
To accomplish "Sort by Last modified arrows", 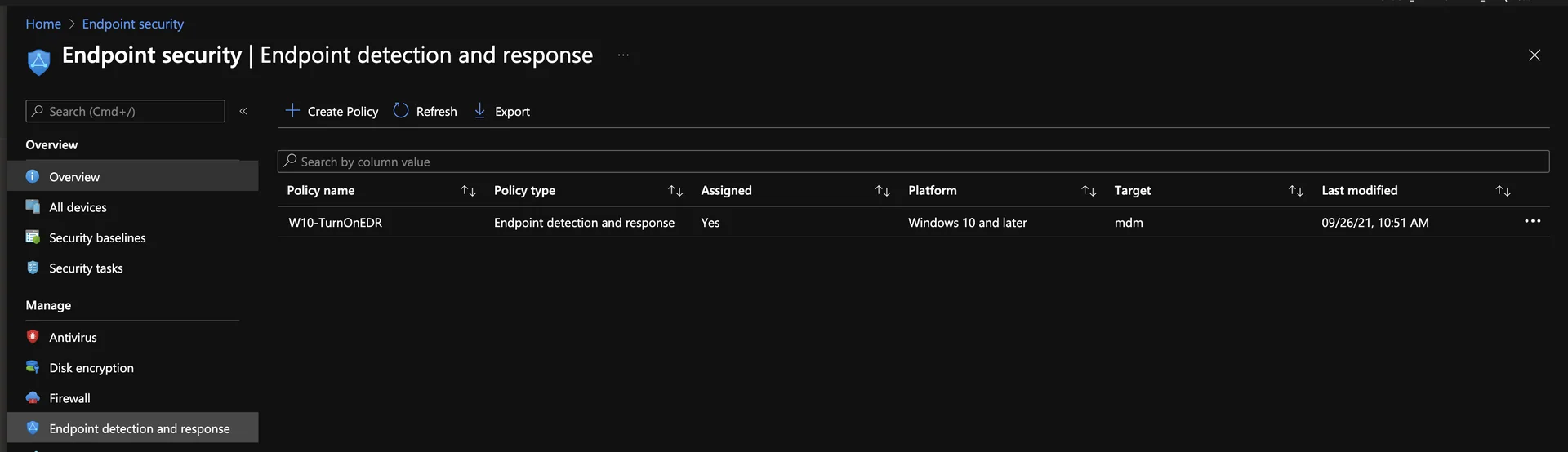I will tap(1503, 190).
